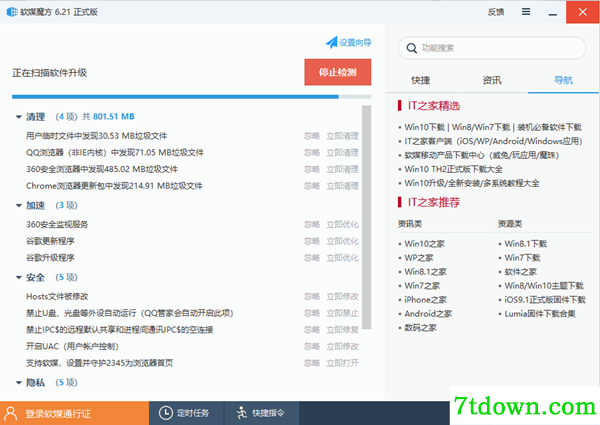The image size is (600, 425).
Task: Open Win7之家 link
Action: (x=422, y=286)
